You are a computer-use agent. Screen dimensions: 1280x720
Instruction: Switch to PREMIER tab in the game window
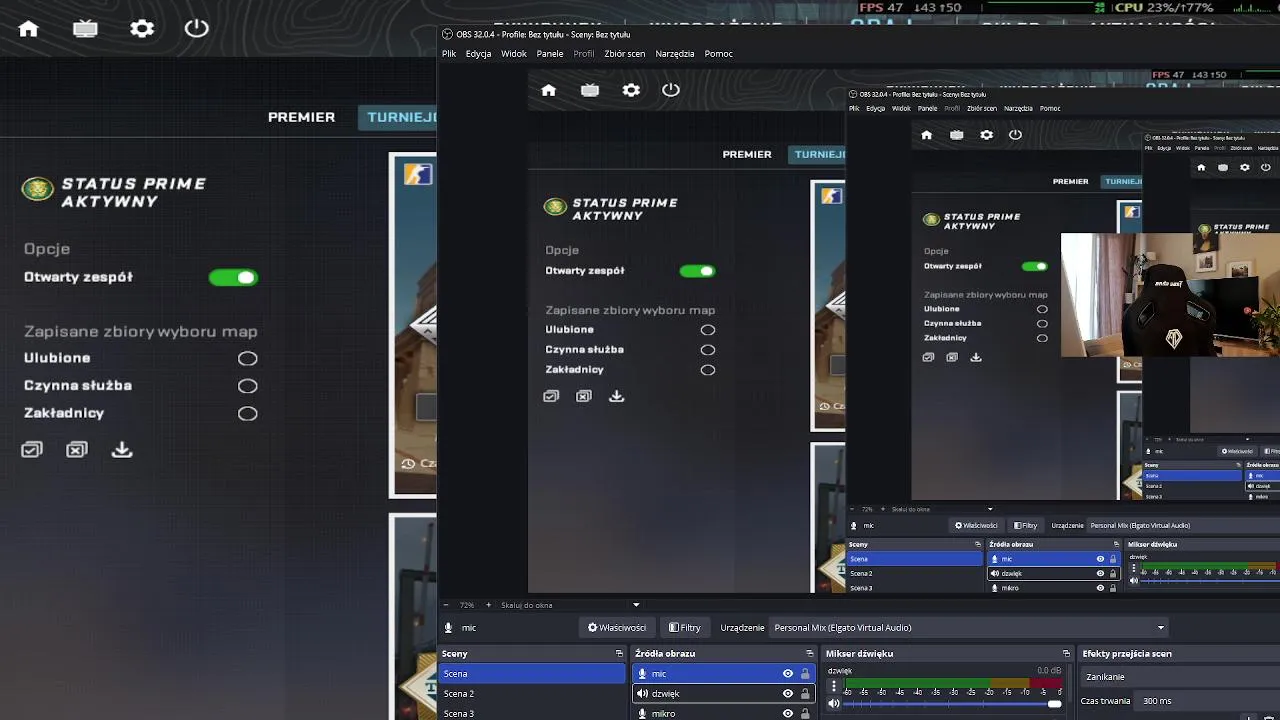point(301,117)
